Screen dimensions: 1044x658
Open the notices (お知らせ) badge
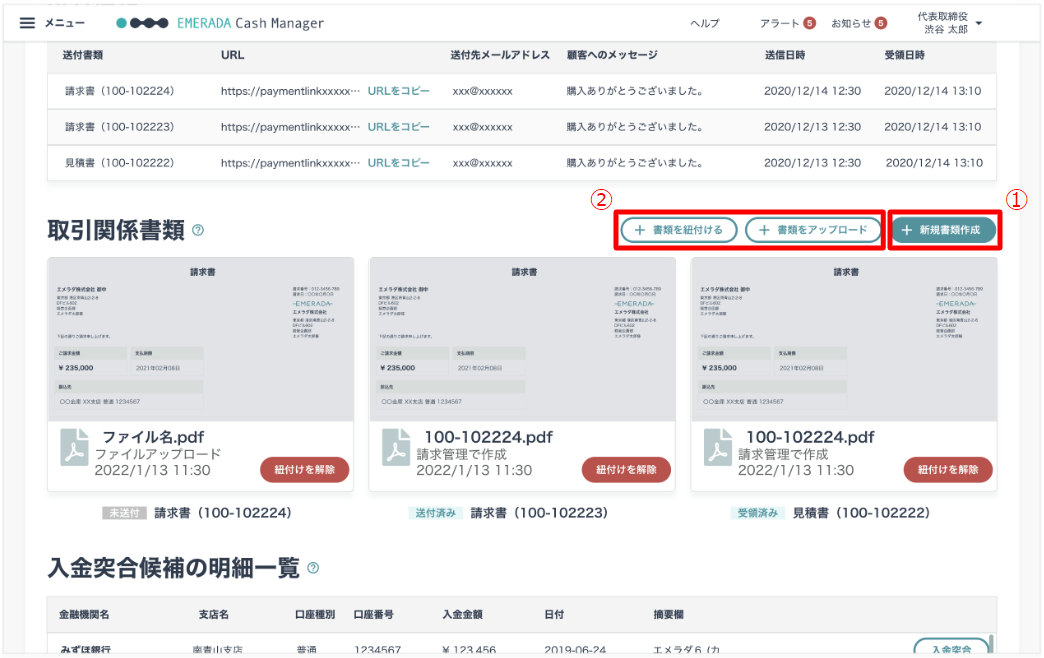880,23
